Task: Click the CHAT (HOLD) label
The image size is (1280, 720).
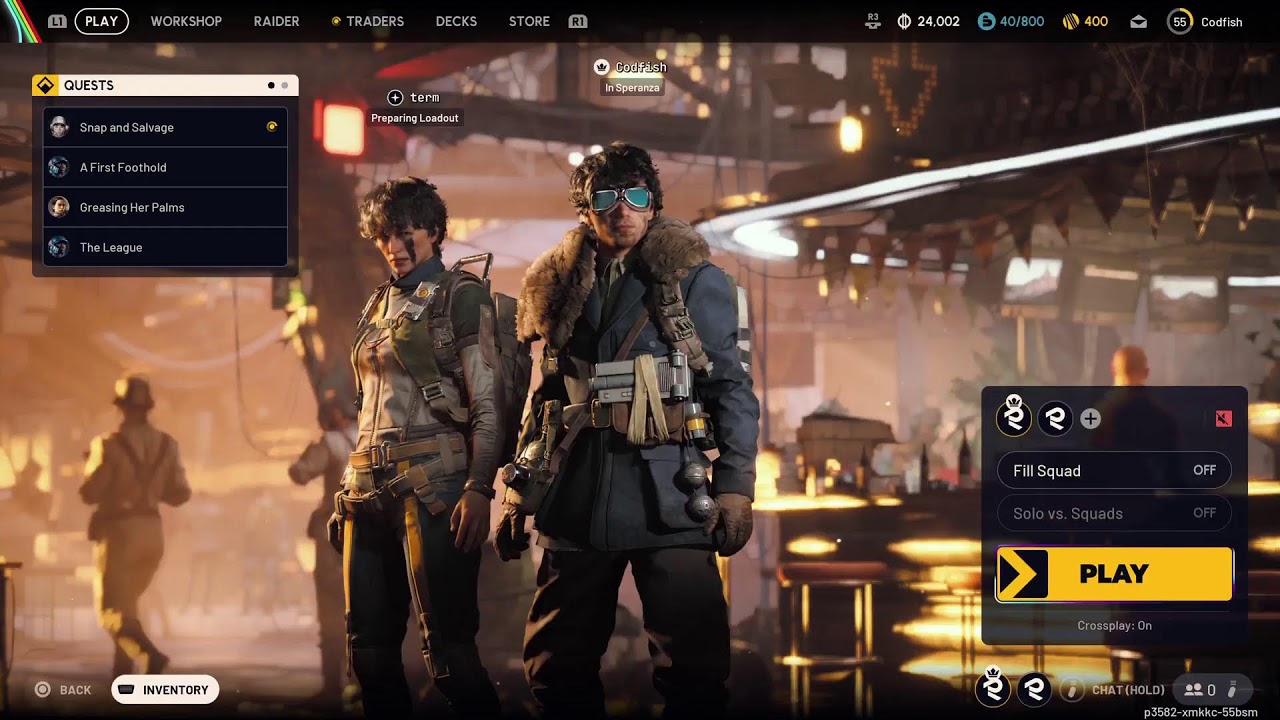Action: coord(1128,690)
